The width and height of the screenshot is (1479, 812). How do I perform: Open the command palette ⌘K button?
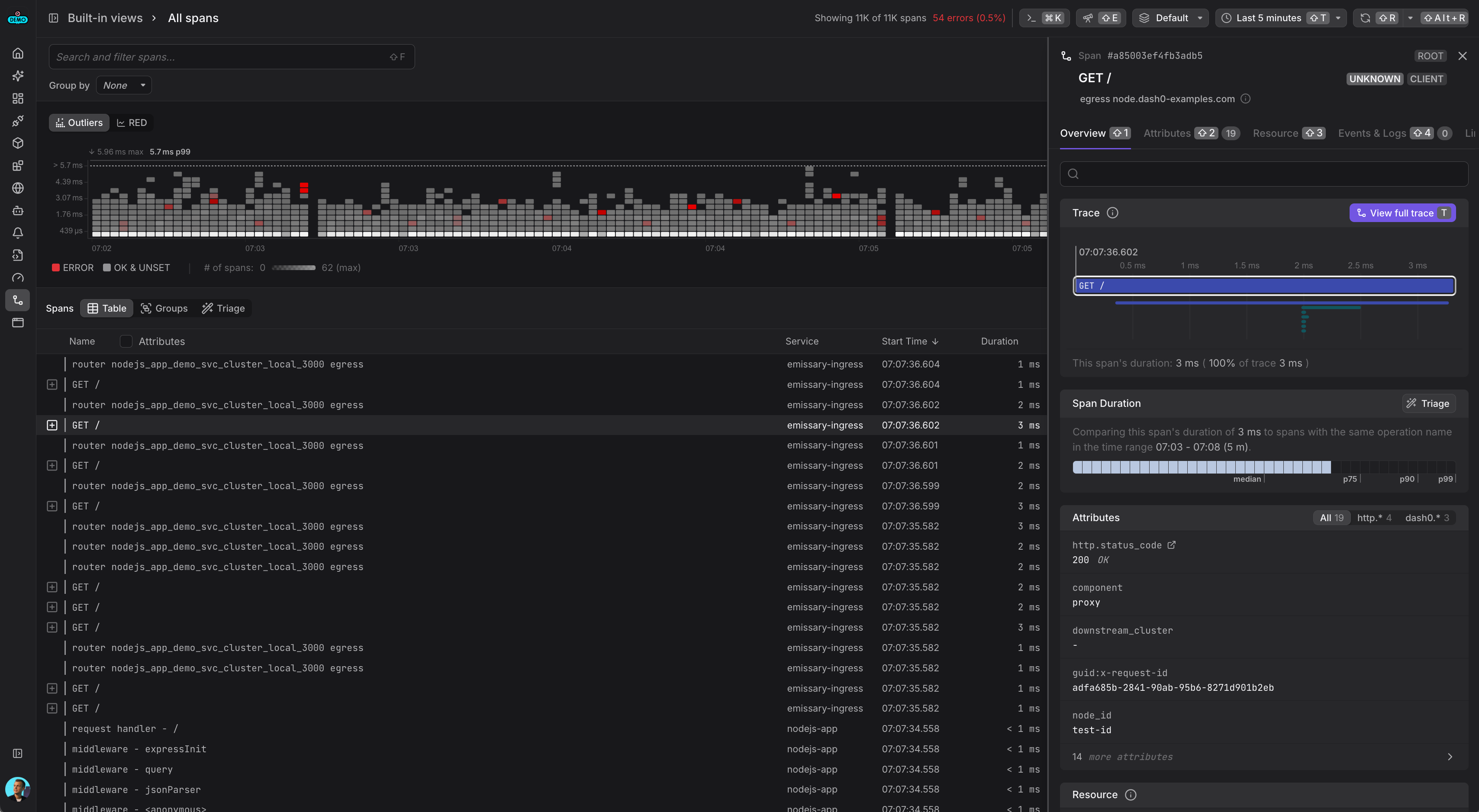[x=1044, y=18]
